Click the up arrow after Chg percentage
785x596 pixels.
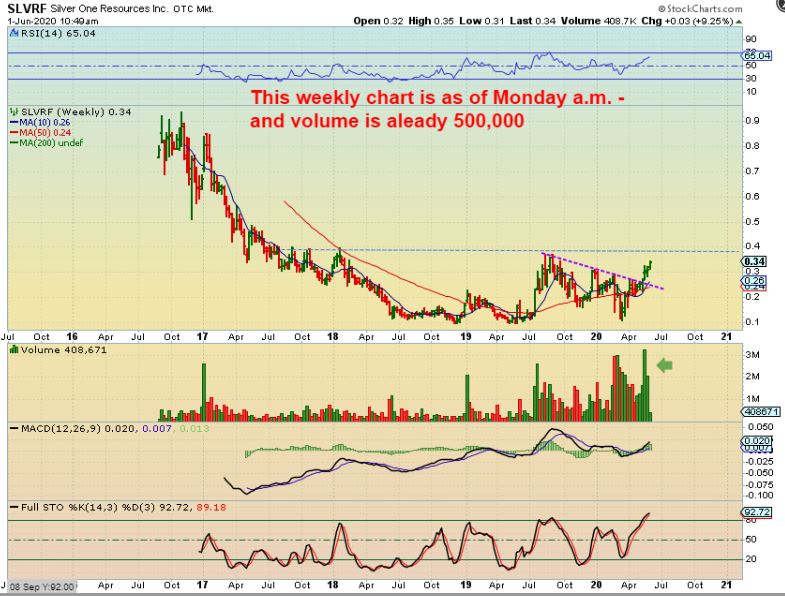(x=739, y=22)
